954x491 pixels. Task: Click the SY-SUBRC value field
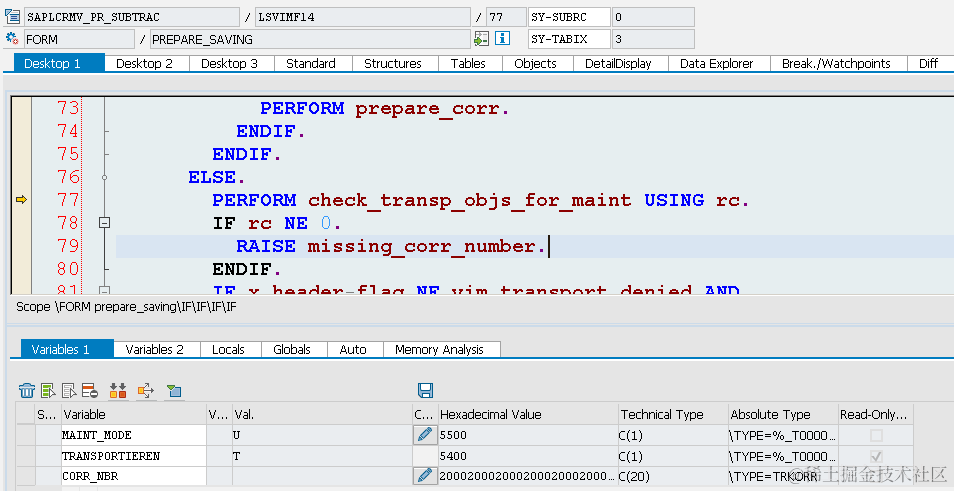[653, 17]
